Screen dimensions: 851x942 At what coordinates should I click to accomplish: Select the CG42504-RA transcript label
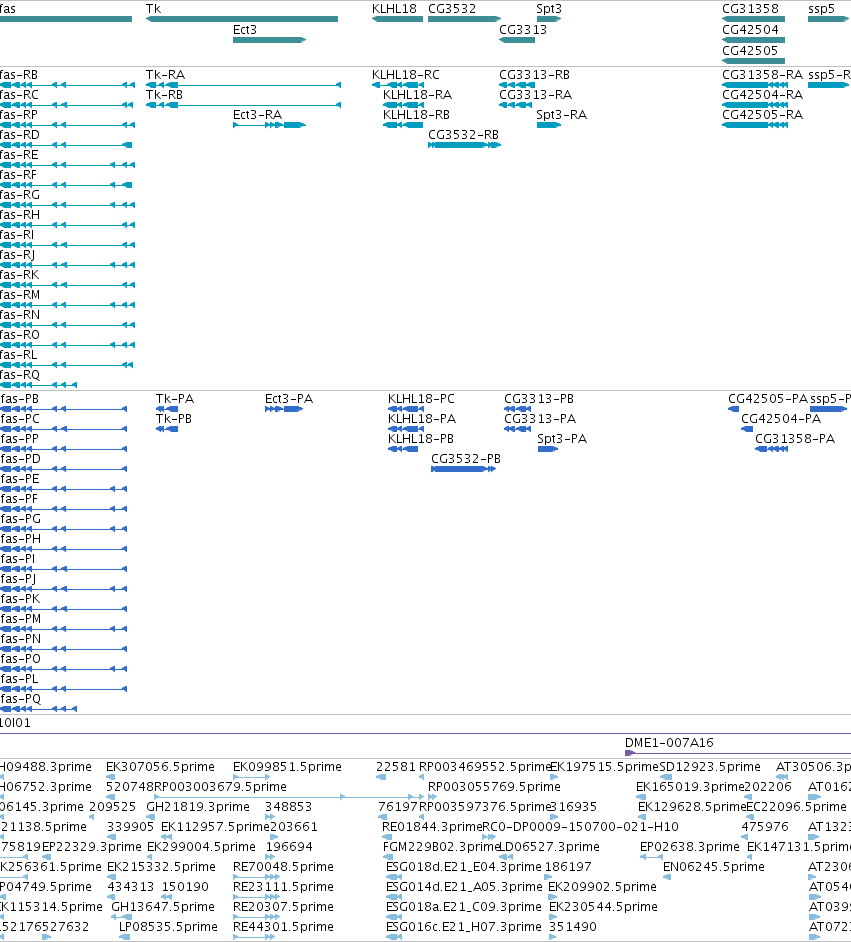point(763,95)
